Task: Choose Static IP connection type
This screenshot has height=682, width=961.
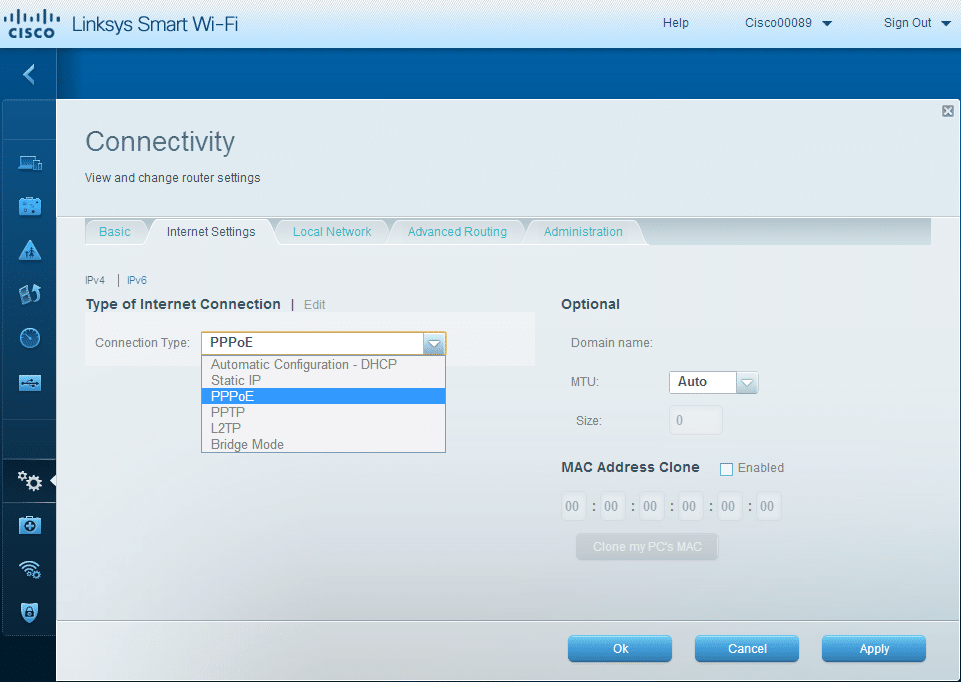Action: 323,381
